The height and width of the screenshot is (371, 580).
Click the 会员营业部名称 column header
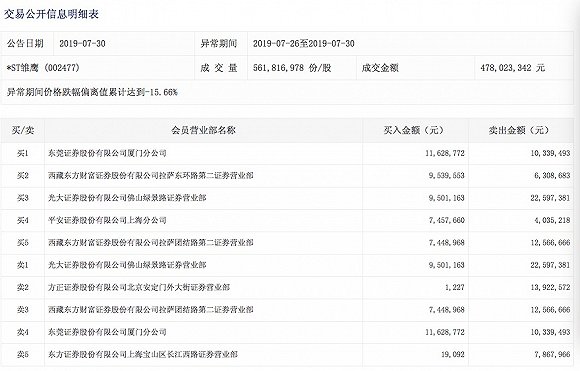click(203, 130)
